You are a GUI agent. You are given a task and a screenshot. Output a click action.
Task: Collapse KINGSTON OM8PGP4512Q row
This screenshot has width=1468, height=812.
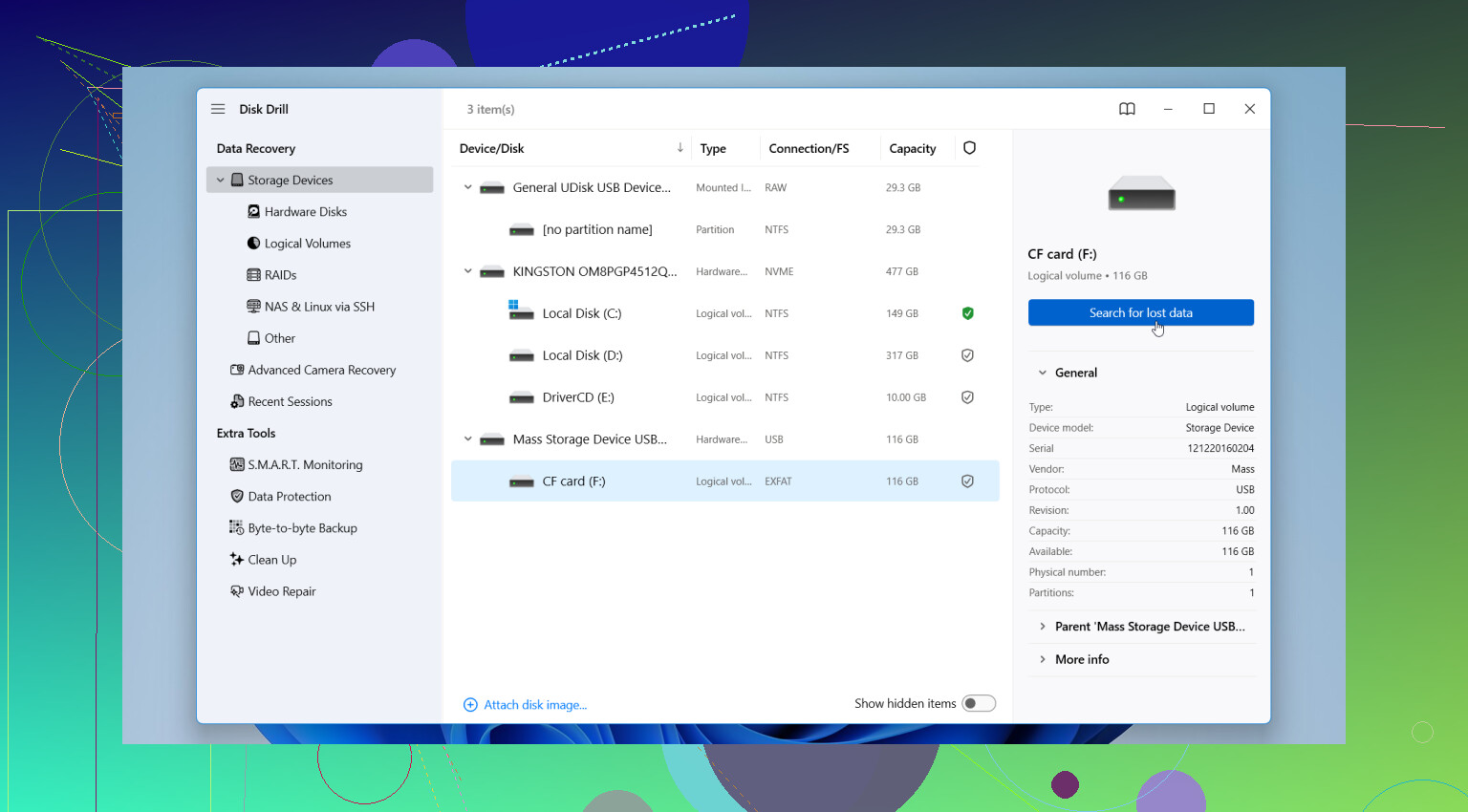tap(468, 271)
